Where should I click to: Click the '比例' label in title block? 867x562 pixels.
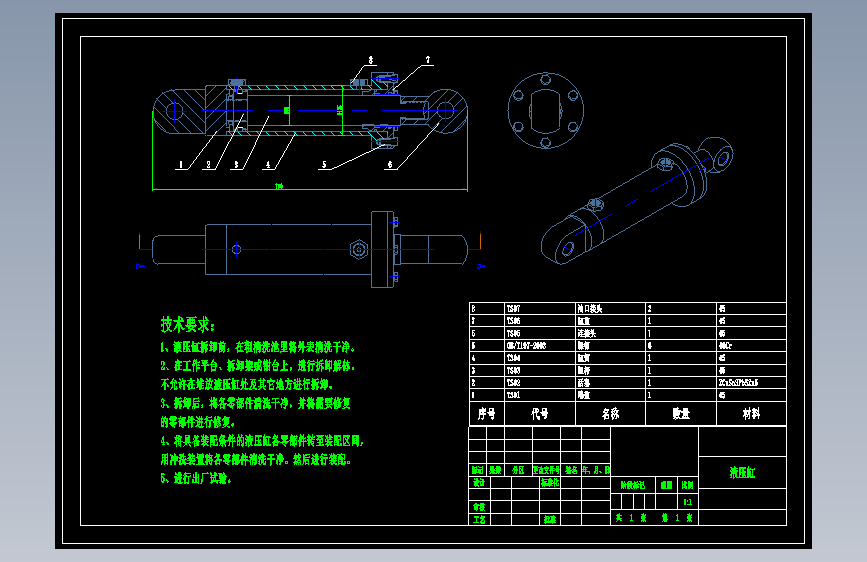coord(687,485)
